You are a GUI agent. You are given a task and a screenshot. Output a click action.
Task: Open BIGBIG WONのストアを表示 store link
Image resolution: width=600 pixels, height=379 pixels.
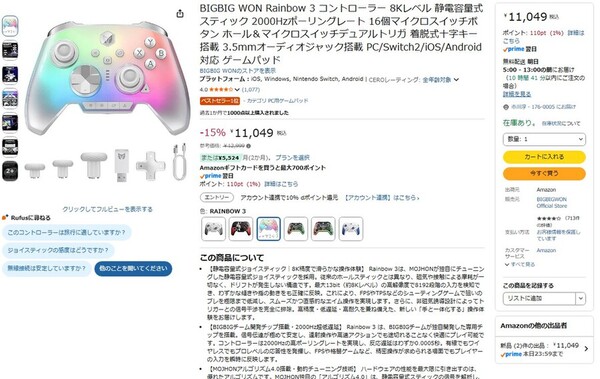tap(238, 71)
